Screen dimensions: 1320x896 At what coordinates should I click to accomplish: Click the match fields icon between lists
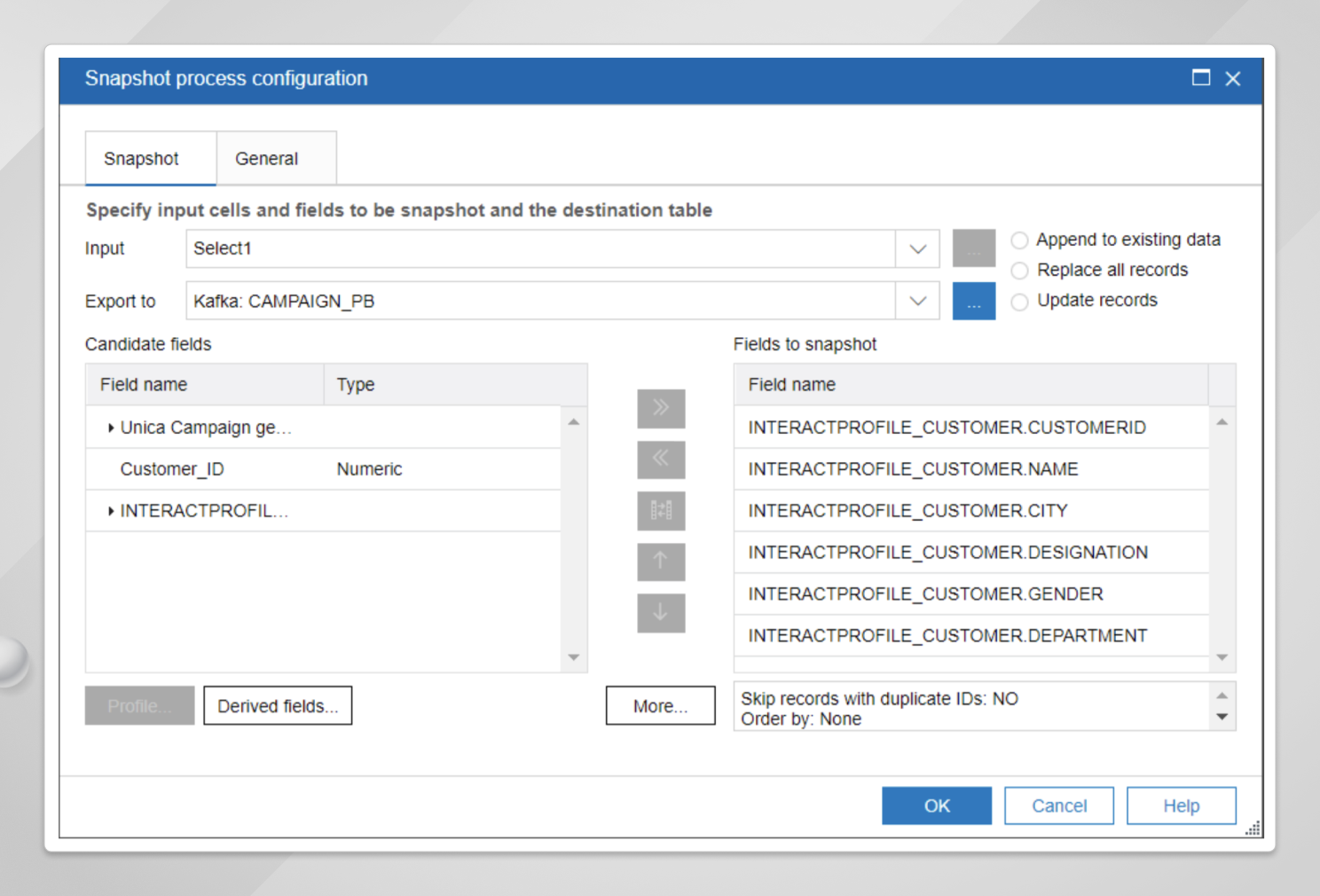[x=660, y=511]
